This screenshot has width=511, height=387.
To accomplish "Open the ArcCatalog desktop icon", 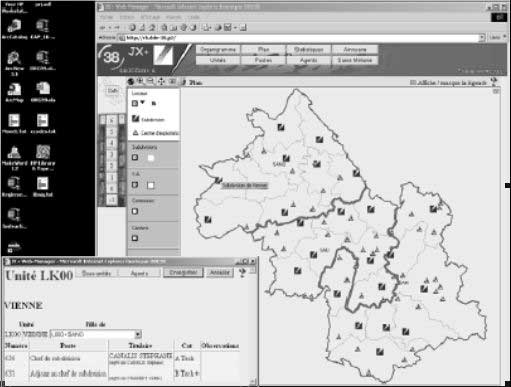I will point(14,29).
